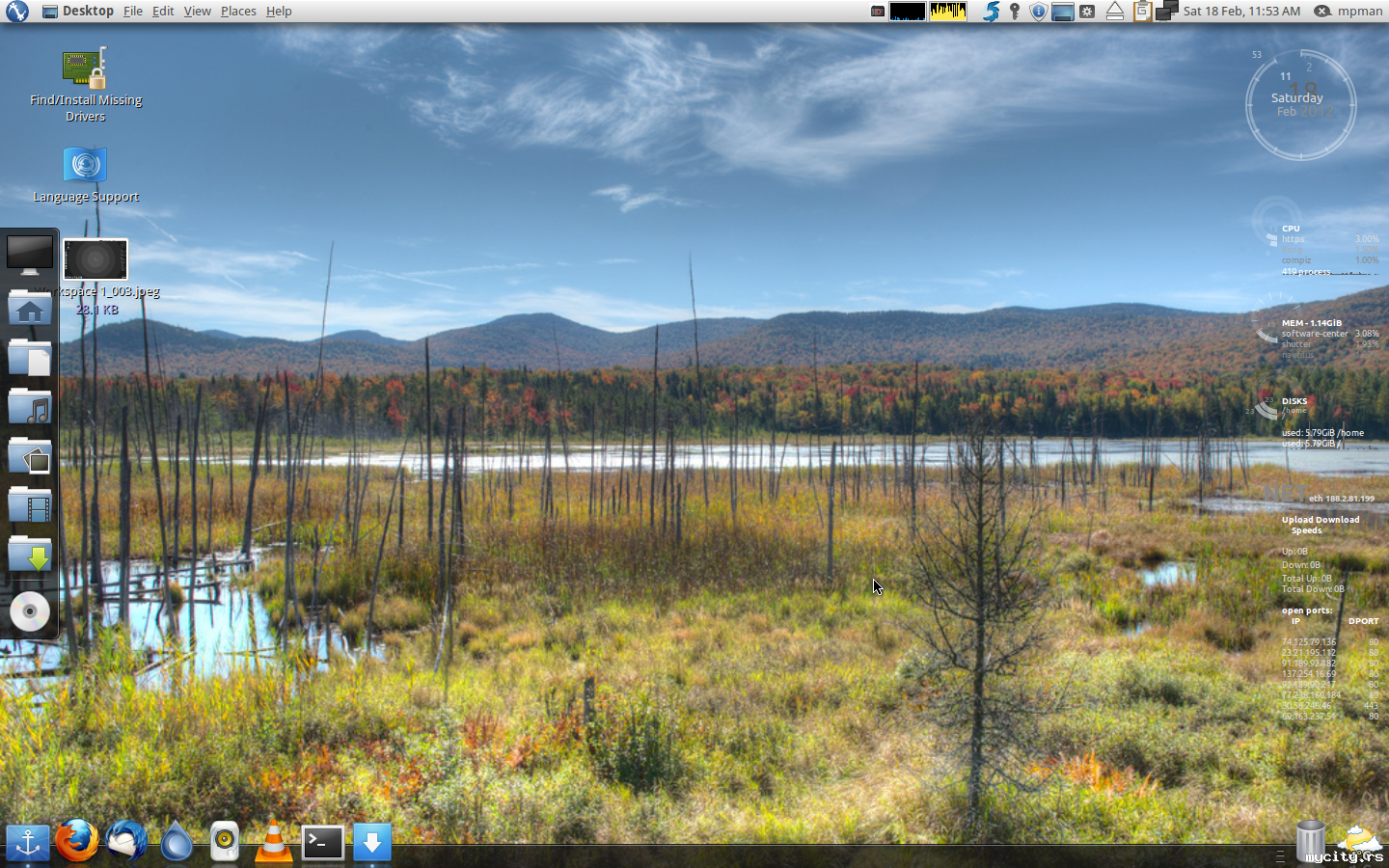Screen dimensions: 1389x868
Task: Click the eject tray icon
Action: [1114, 12]
